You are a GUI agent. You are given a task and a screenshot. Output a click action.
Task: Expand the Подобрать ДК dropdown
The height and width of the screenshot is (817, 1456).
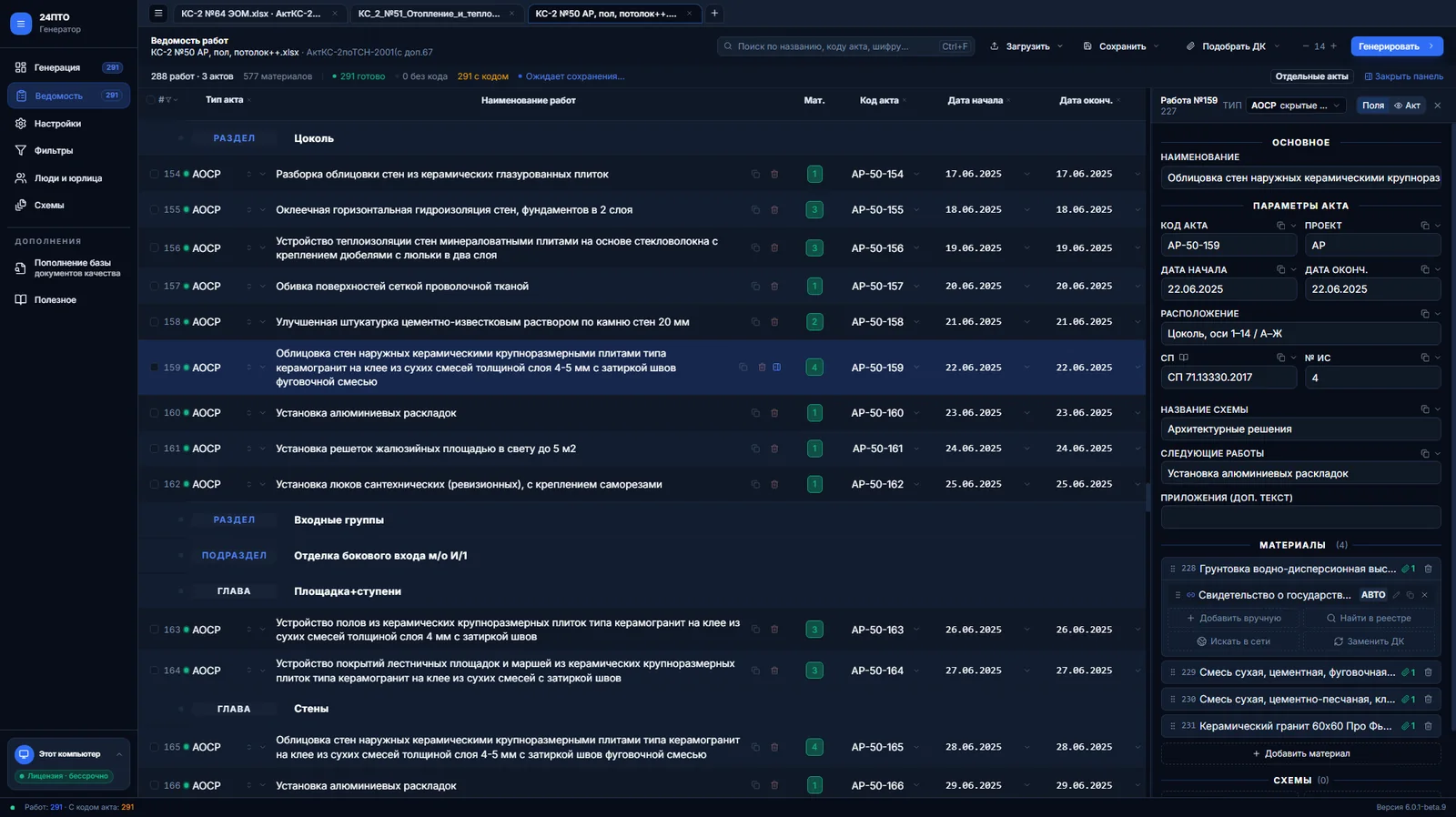click(x=1233, y=46)
